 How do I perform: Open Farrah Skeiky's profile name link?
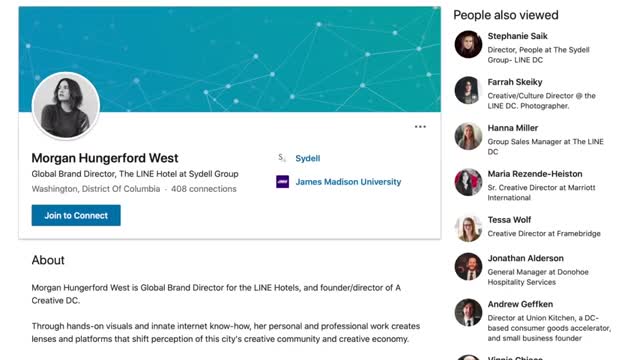click(x=515, y=82)
